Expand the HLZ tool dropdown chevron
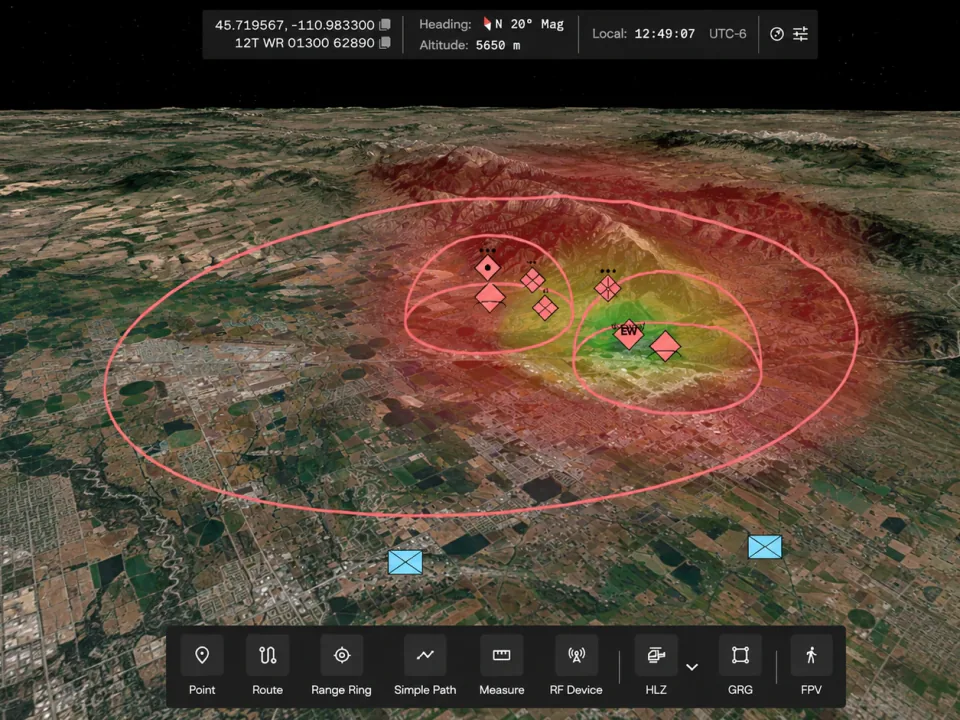 coord(692,667)
